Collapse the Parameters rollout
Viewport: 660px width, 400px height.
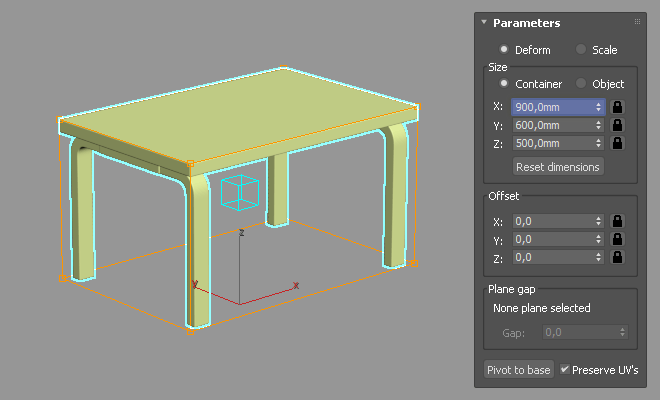pyautogui.click(x=484, y=22)
